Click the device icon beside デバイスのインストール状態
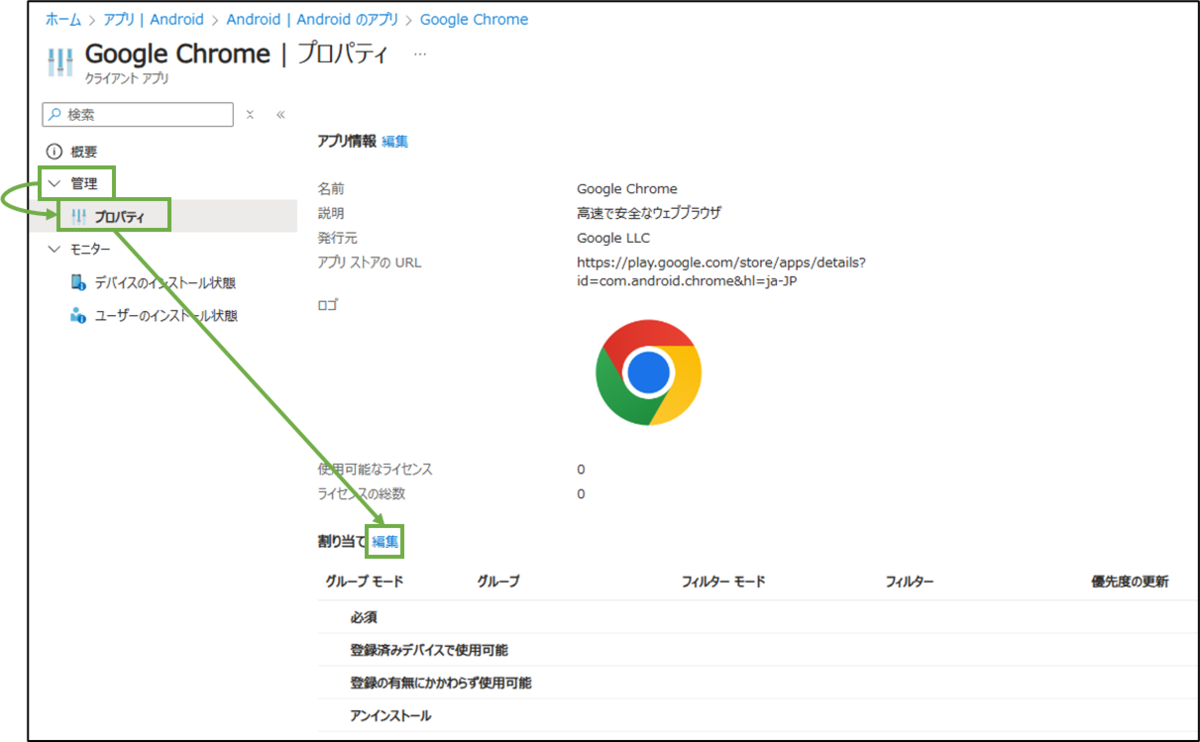This screenshot has width=1200, height=742. click(x=79, y=283)
